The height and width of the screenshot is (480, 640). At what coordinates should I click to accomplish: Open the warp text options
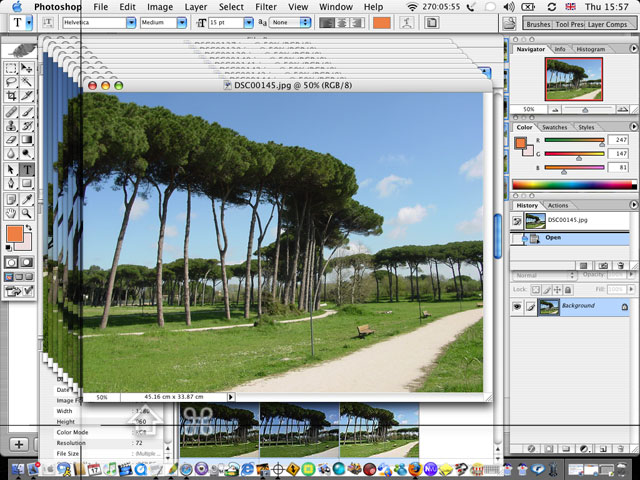click(406, 22)
